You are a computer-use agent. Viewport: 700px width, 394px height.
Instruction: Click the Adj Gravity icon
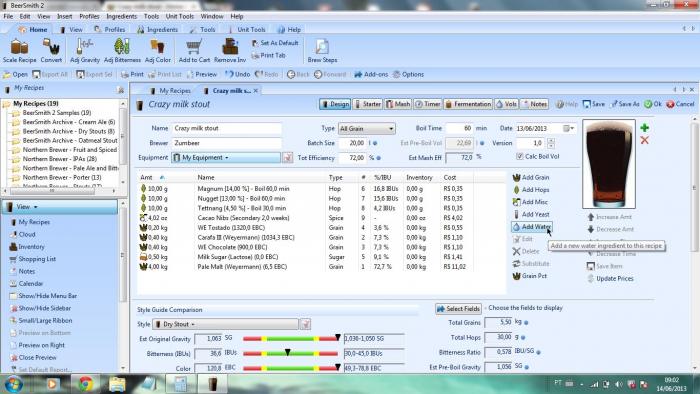[84, 50]
